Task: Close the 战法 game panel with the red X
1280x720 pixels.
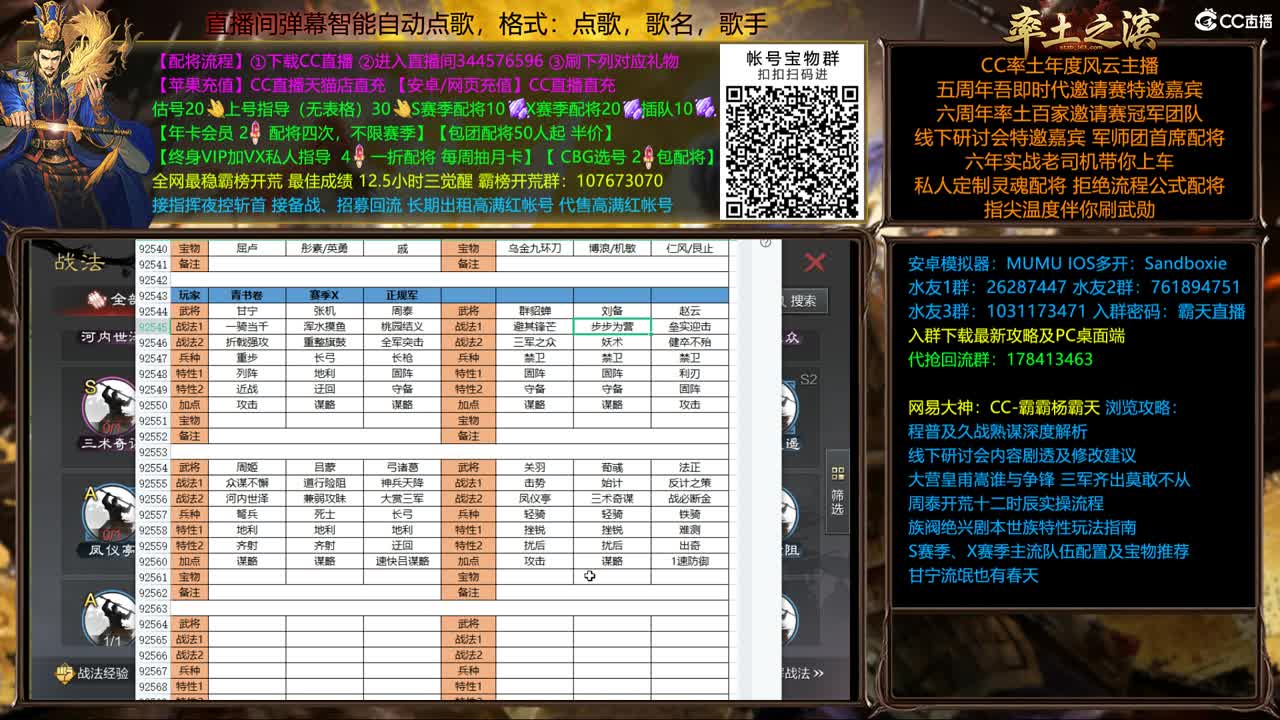Action: pos(815,262)
